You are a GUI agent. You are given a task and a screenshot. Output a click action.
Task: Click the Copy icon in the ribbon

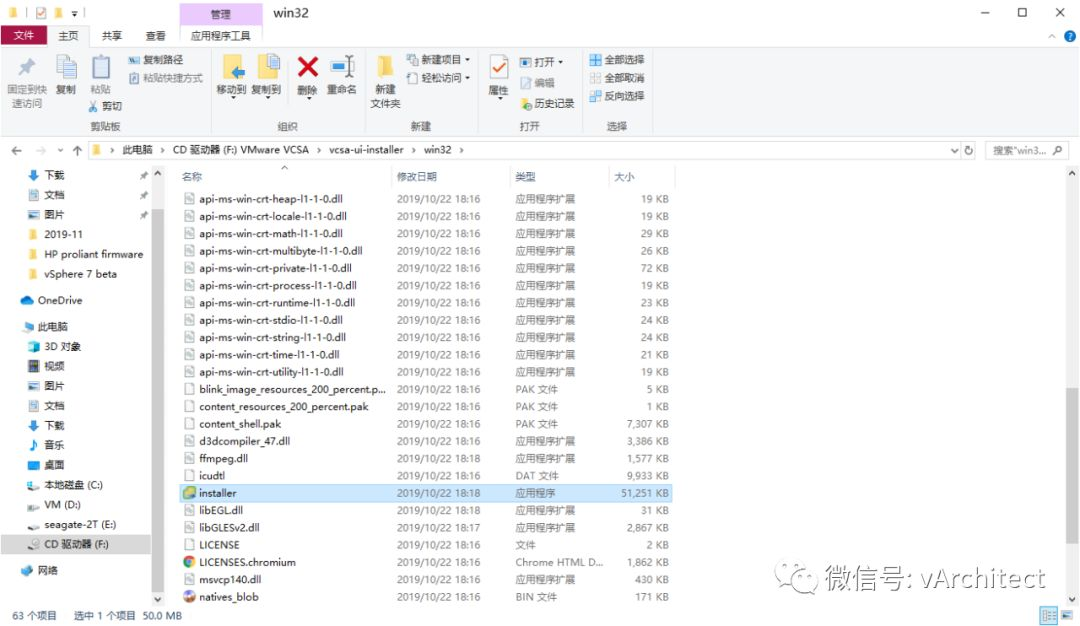tap(66, 67)
